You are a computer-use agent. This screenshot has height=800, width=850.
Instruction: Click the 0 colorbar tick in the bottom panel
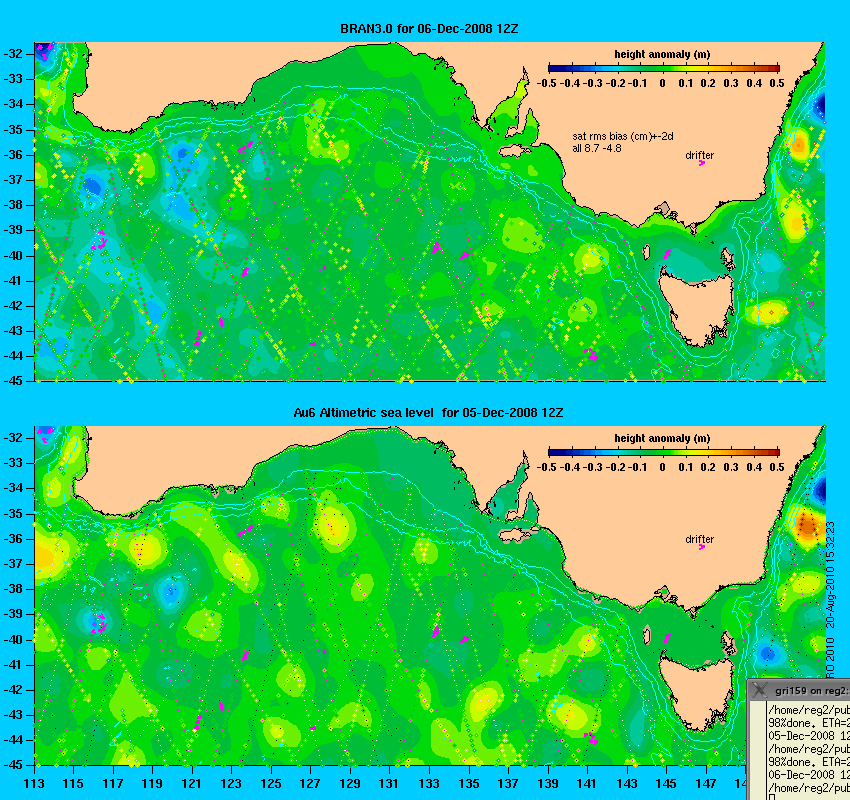[662, 467]
